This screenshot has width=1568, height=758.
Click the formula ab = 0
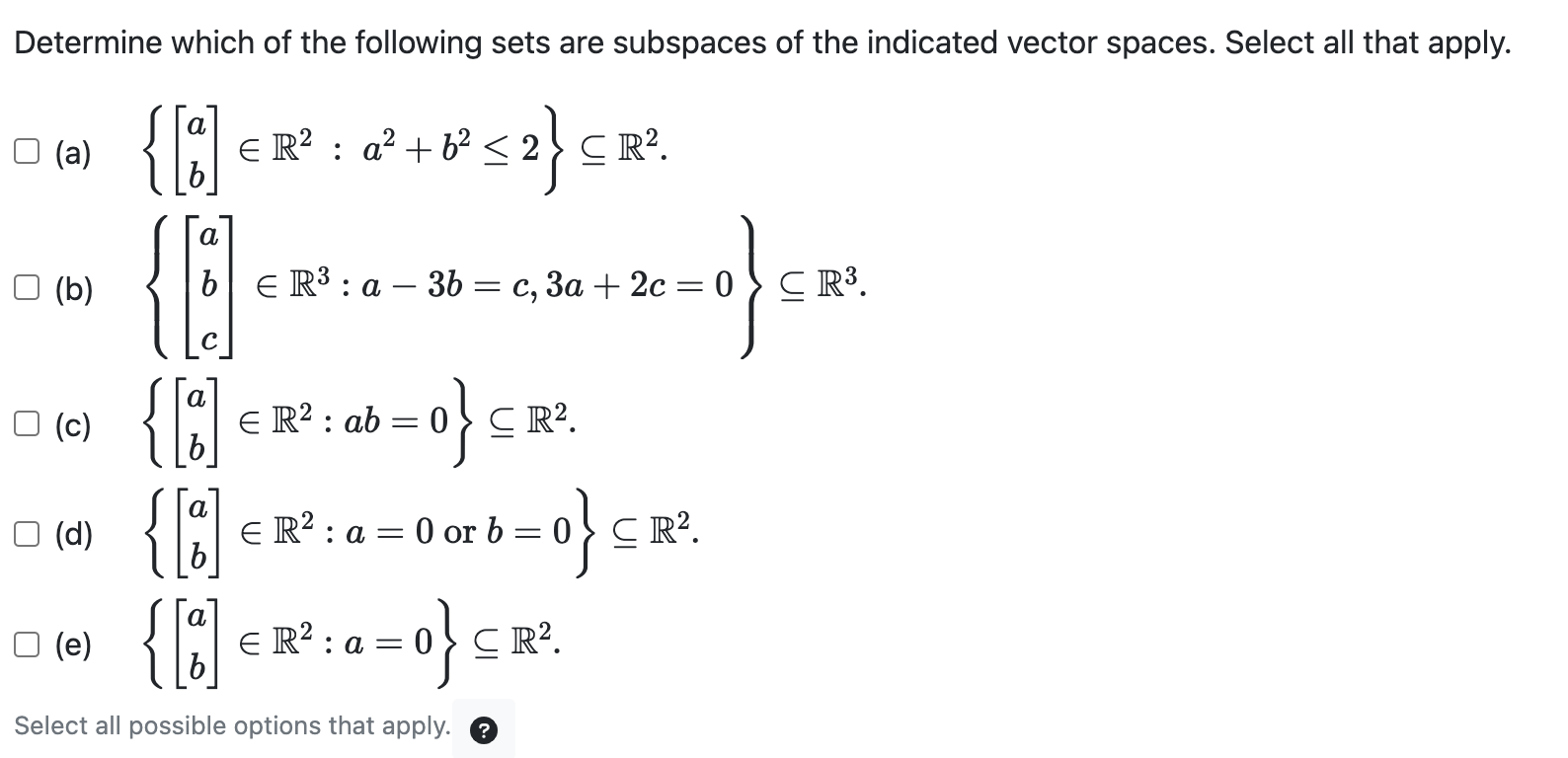pyautogui.click(x=395, y=422)
